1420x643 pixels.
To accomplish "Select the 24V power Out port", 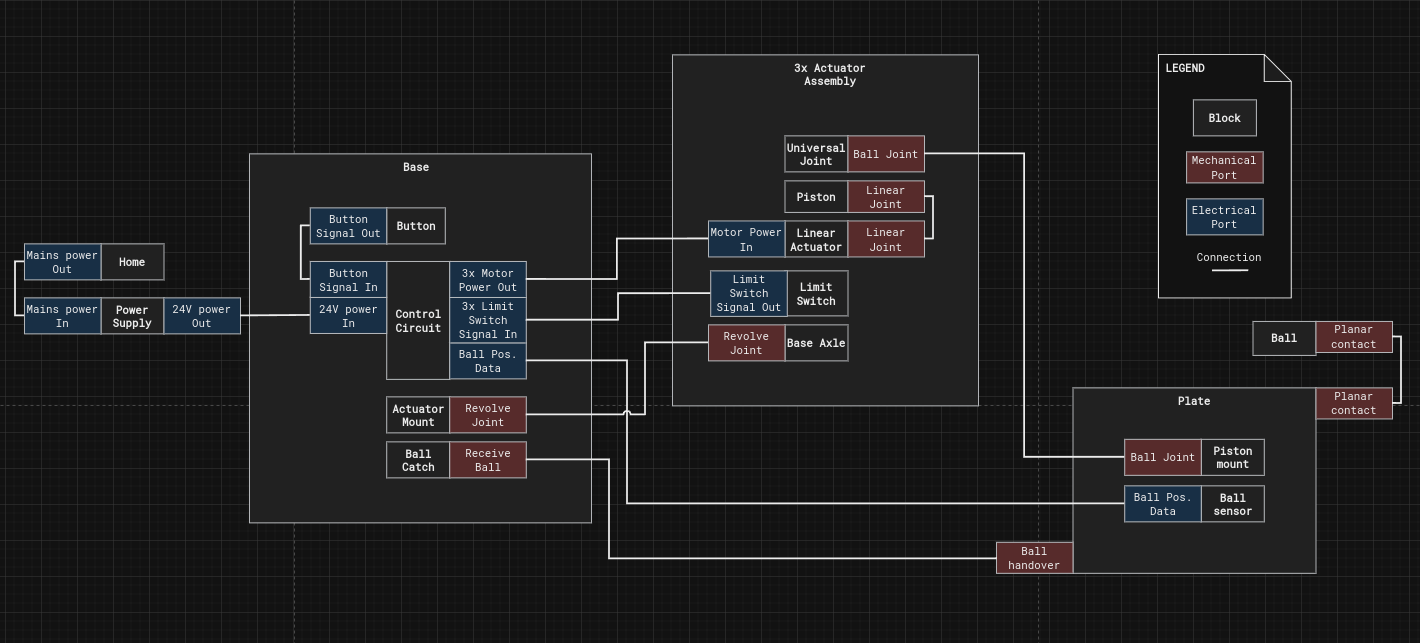I will 202,316.
